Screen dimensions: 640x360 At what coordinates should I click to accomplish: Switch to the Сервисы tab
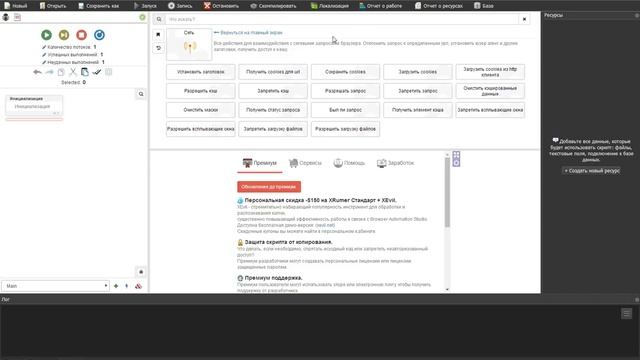pyautogui.click(x=305, y=163)
